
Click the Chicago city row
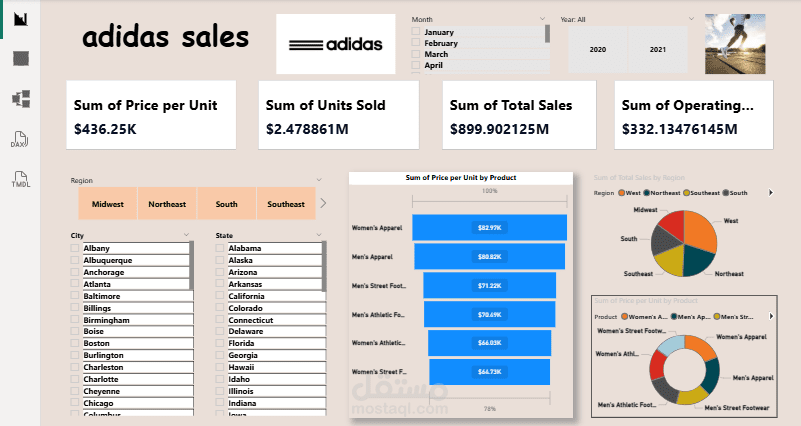(x=132, y=403)
